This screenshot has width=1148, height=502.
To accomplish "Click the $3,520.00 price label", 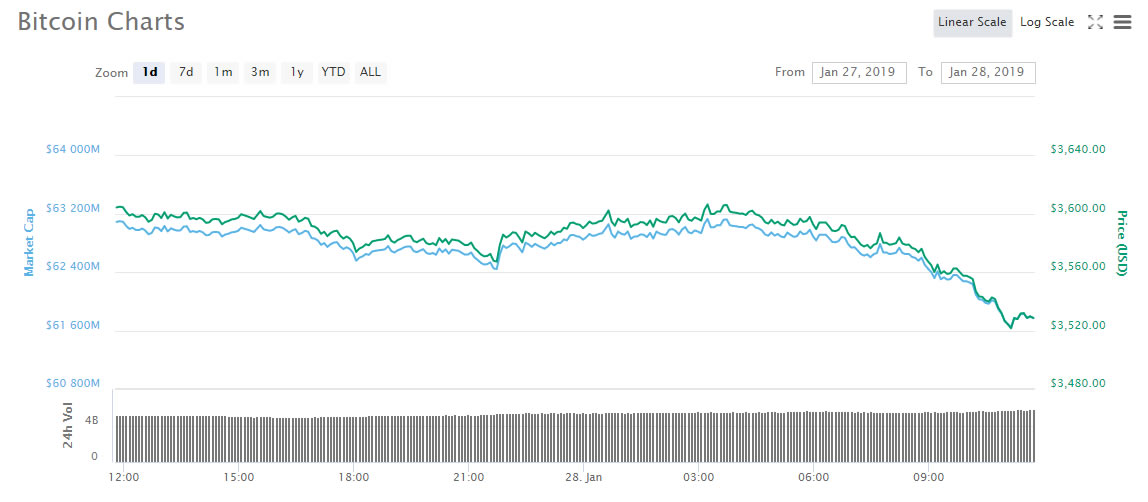I will point(1078,325).
